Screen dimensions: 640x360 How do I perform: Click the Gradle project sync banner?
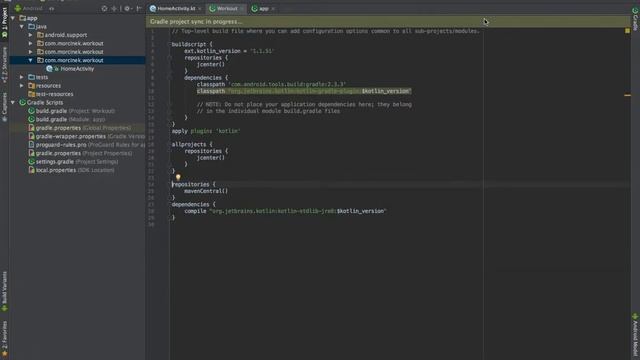[388, 22]
